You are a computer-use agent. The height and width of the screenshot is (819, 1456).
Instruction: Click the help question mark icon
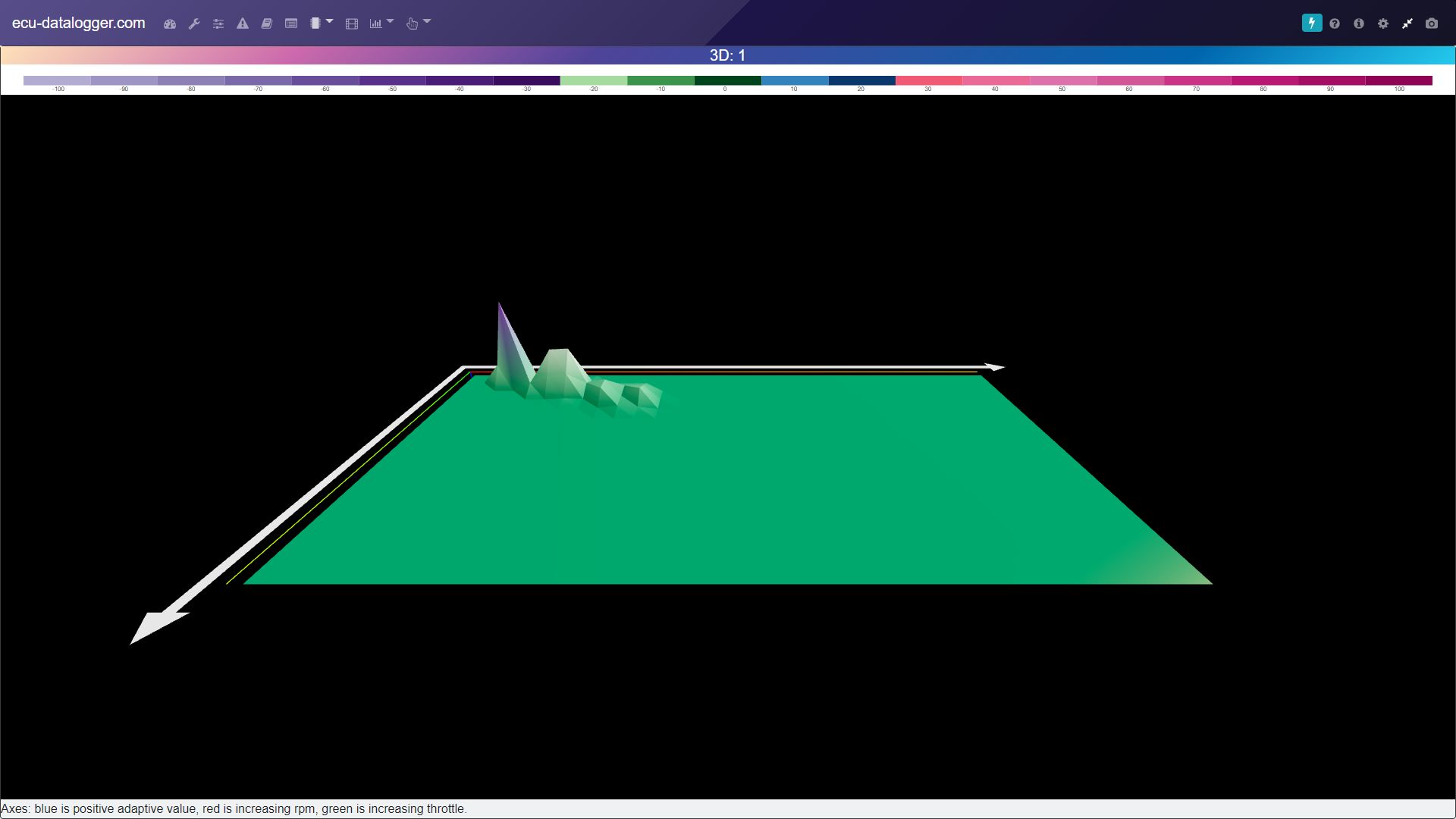pos(1335,24)
